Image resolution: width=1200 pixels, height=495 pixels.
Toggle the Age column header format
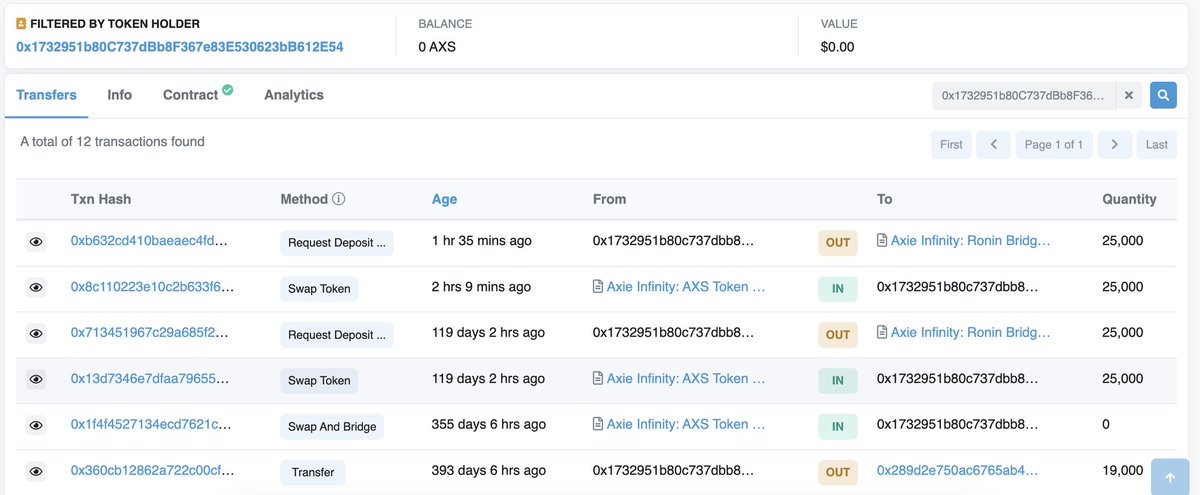pyautogui.click(x=444, y=199)
